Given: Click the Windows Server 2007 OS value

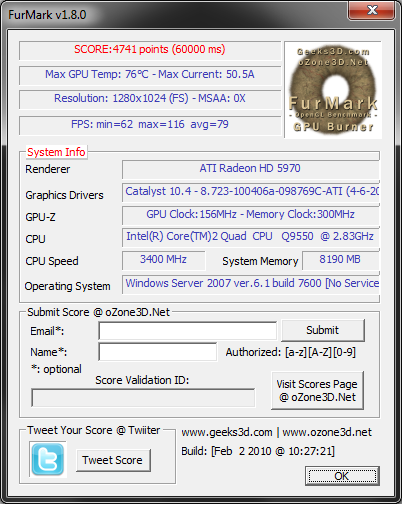Looking at the screenshot, I should click(252, 283).
